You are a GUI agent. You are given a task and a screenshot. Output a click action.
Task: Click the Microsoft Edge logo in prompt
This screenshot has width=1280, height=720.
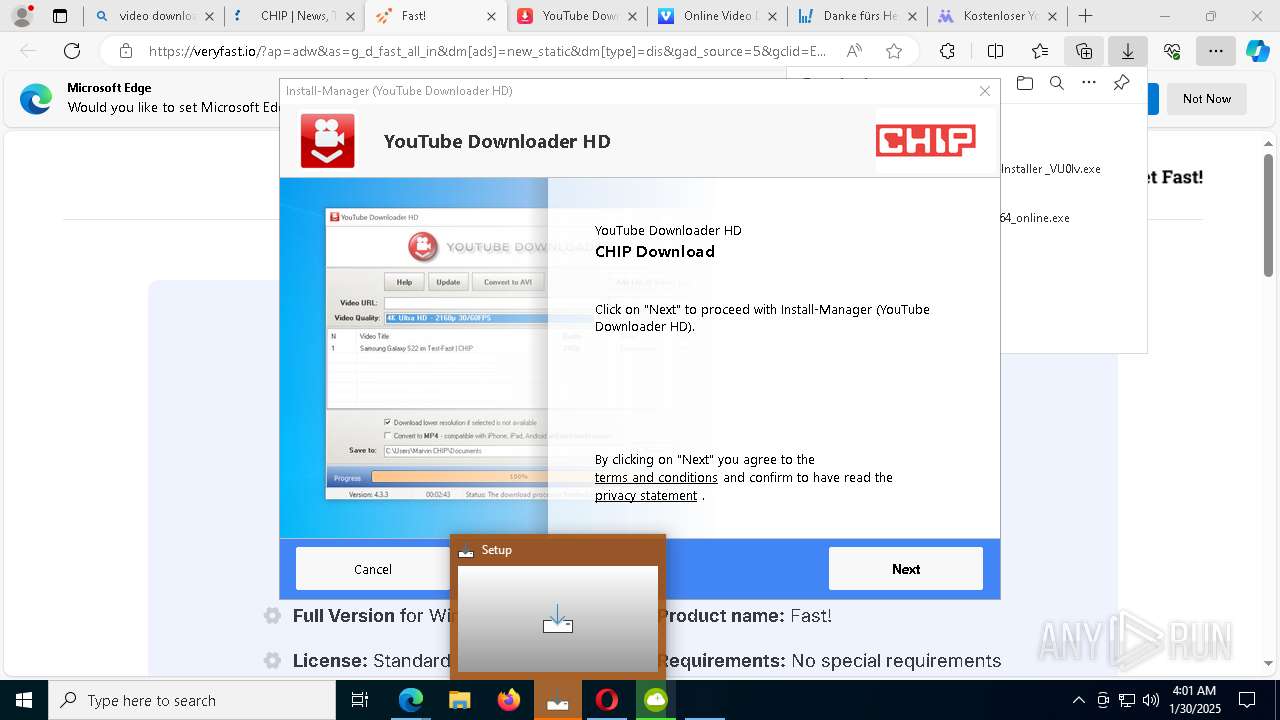(x=36, y=99)
